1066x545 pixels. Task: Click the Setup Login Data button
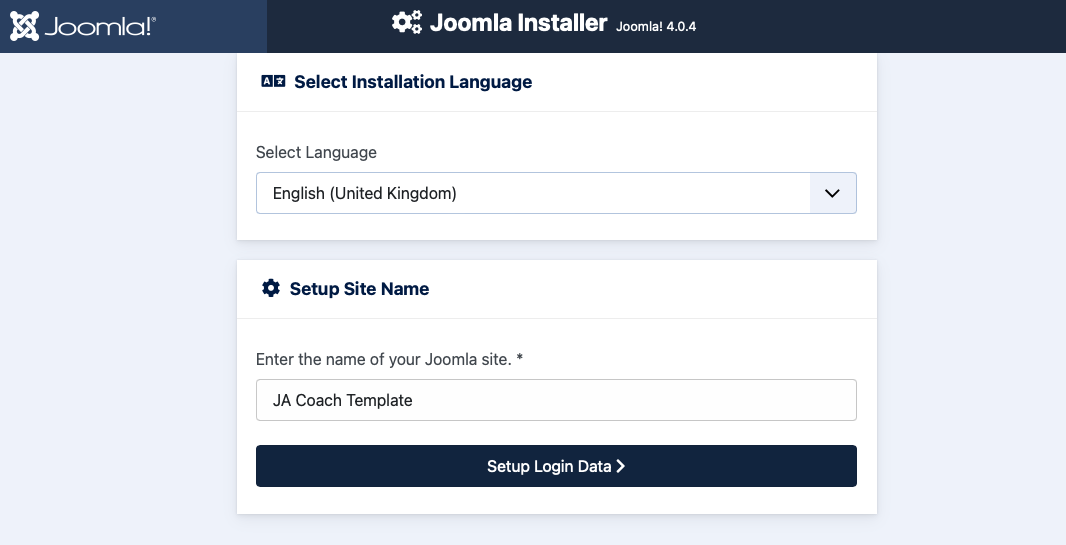click(x=556, y=466)
